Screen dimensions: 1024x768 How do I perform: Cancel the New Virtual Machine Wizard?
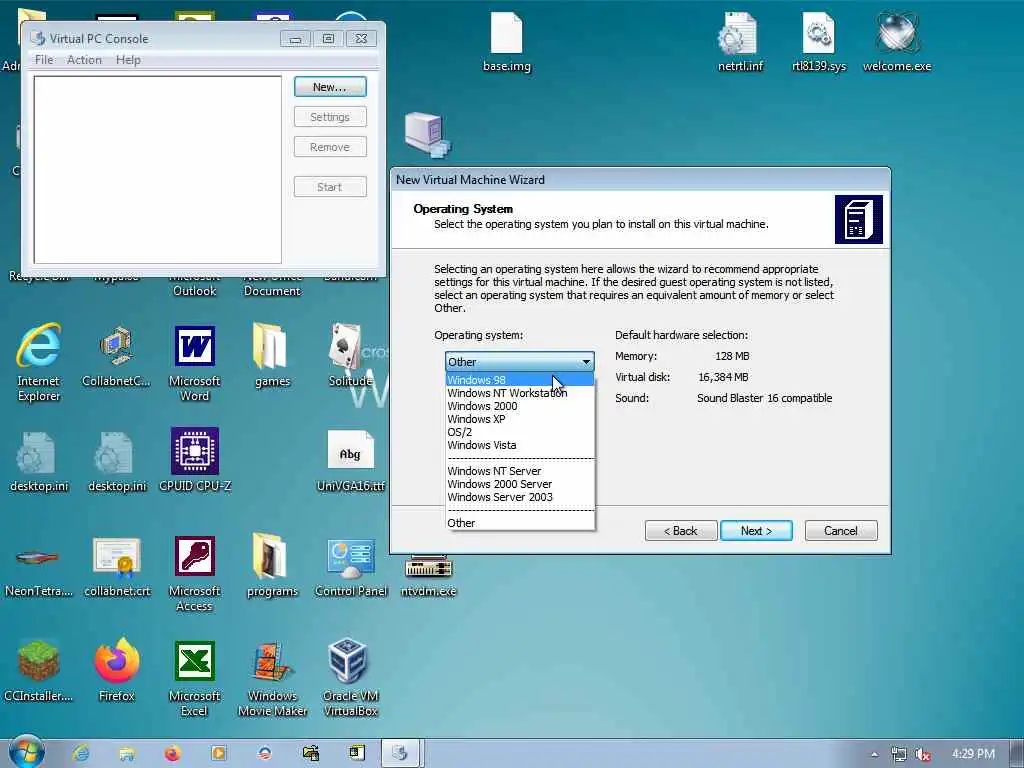click(x=841, y=531)
